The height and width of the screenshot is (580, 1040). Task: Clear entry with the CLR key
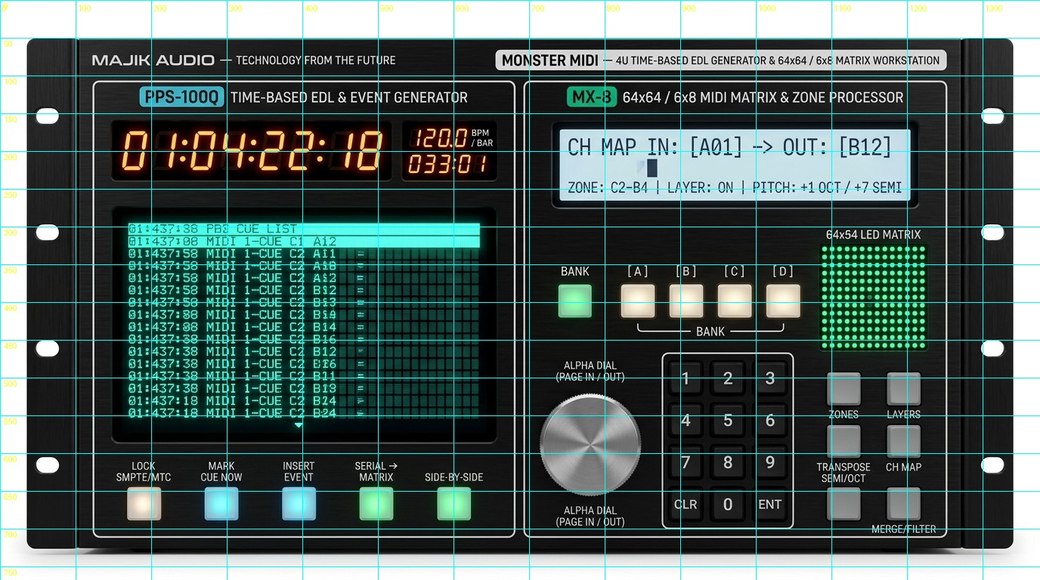tap(686, 504)
